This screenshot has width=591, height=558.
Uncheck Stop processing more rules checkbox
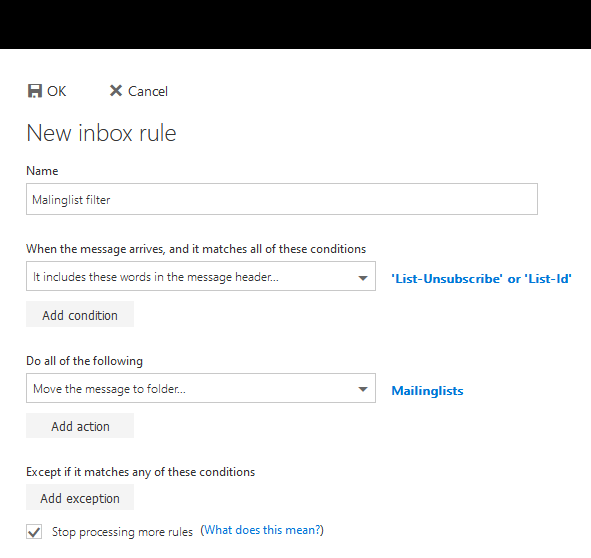pyautogui.click(x=34, y=532)
